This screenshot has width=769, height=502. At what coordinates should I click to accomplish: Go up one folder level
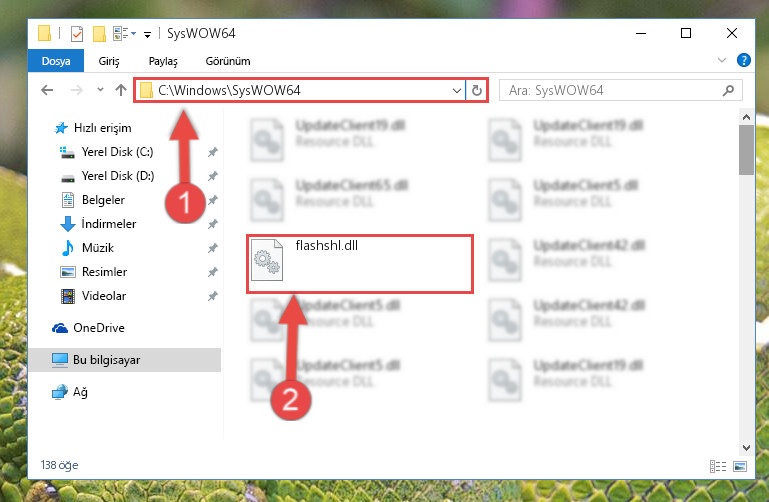(121, 90)
